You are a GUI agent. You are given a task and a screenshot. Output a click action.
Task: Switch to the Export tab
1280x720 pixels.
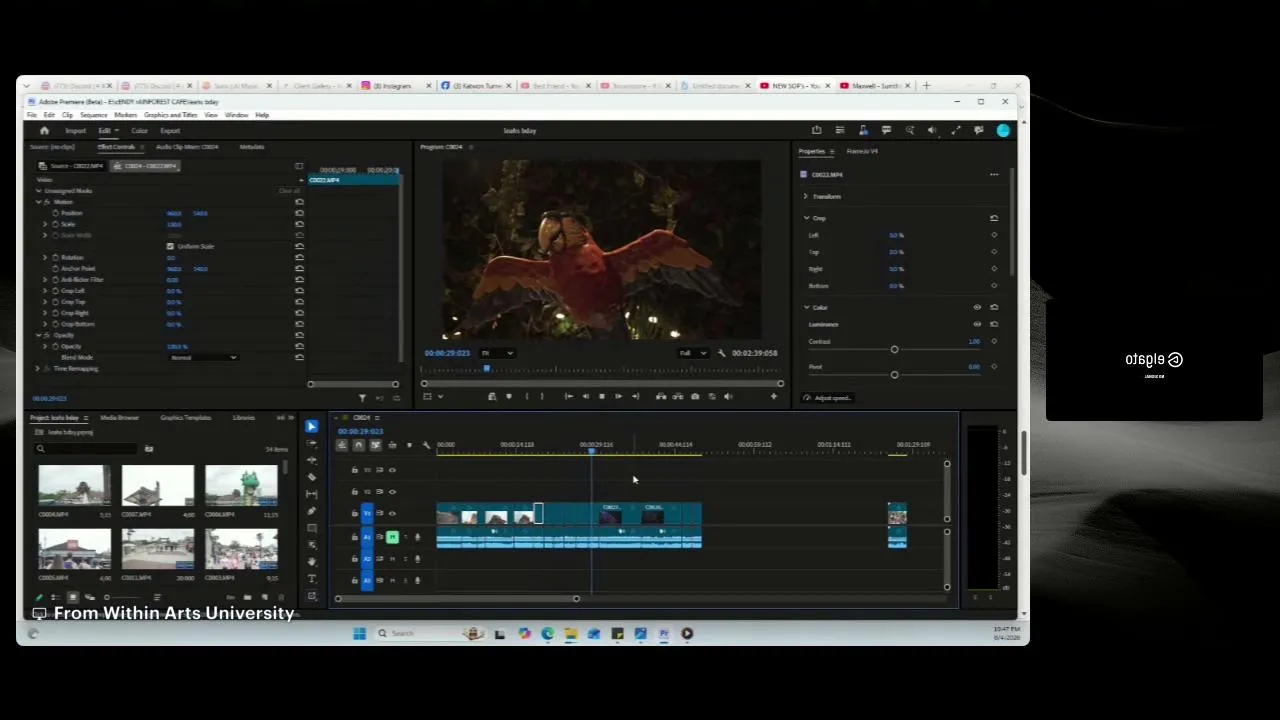[170, 131]
